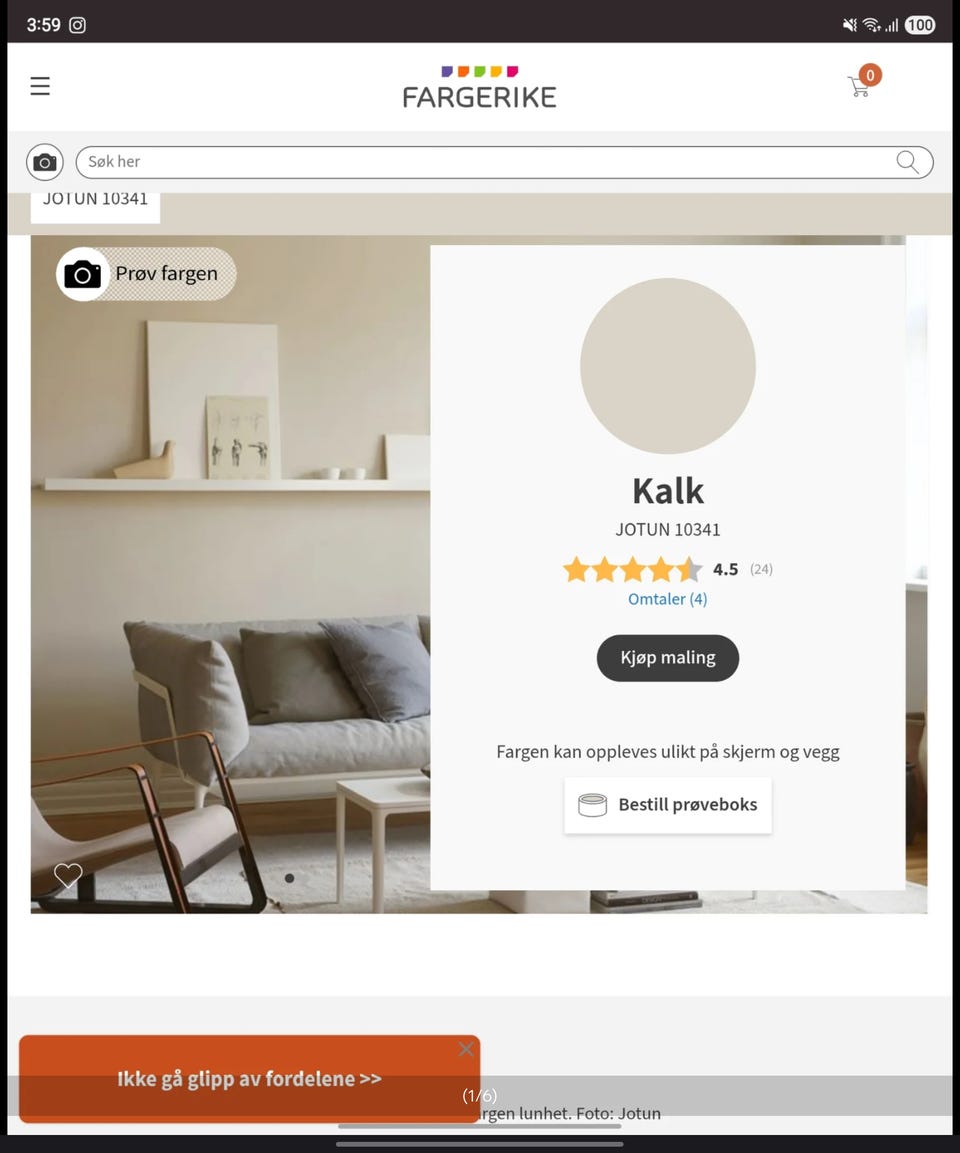
Task: Open the hamburger menu
Action: tap(40, 86)
